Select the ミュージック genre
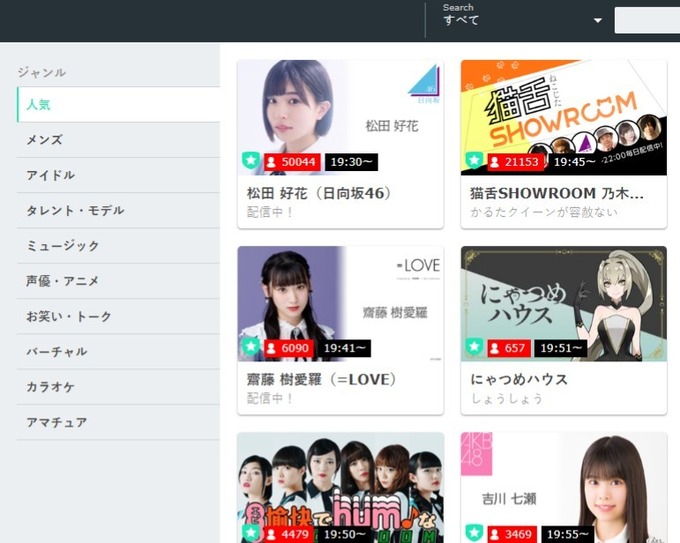This screenshot has height=543, width=680. coord(118,246)
